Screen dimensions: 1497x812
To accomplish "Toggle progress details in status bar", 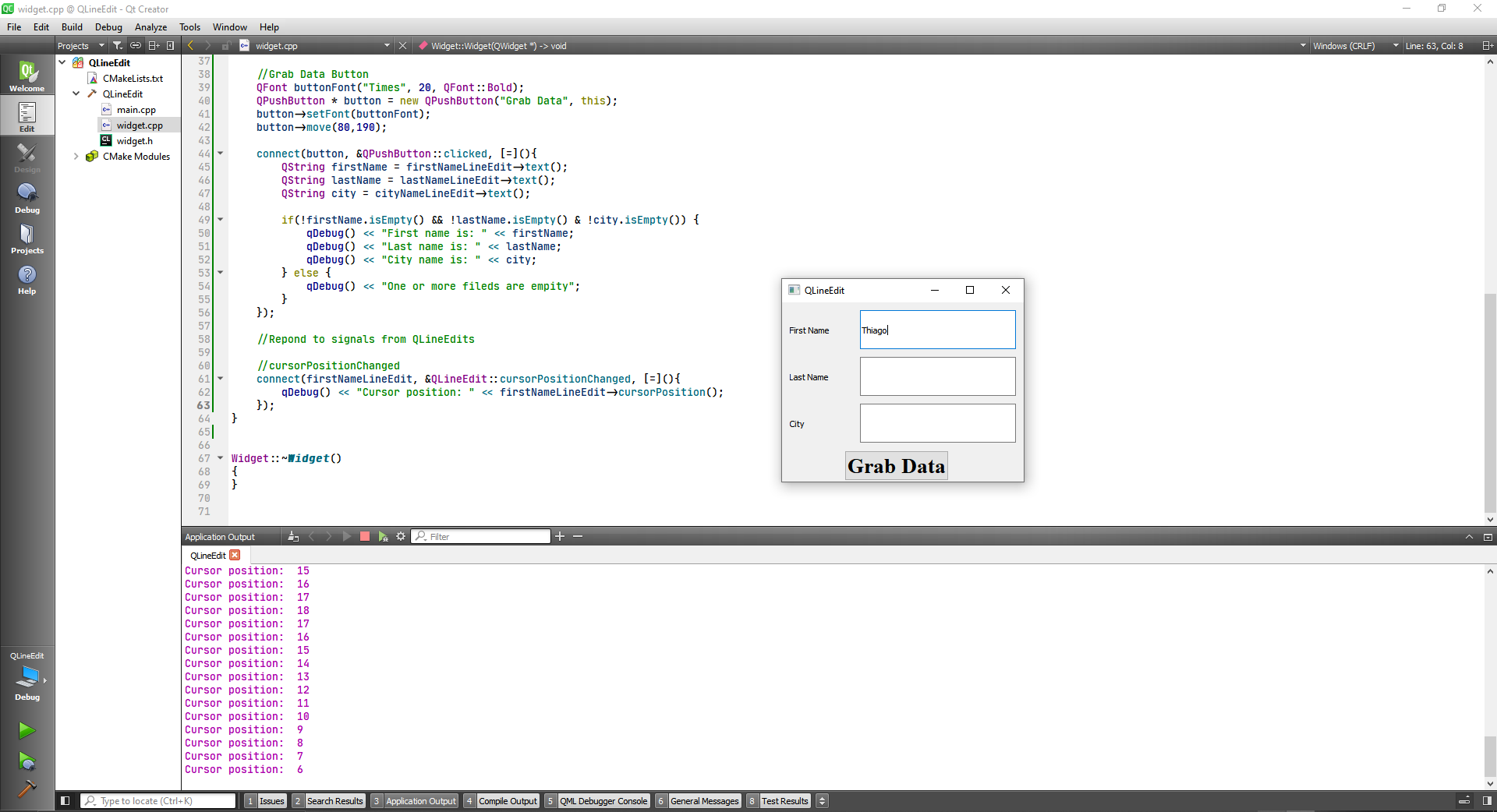I will (1464, 800).
